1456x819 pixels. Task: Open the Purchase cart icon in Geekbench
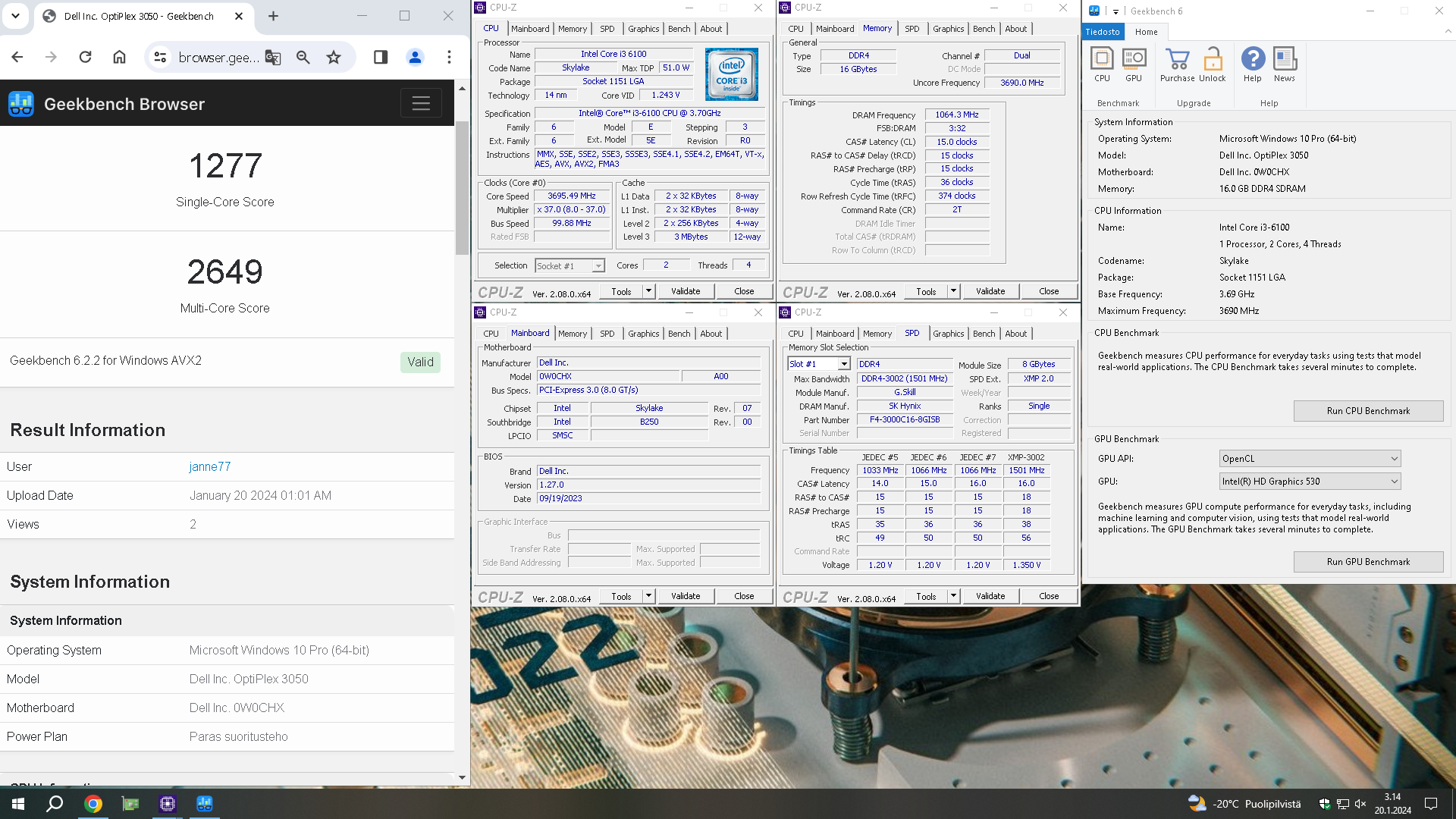[1177, 64]
